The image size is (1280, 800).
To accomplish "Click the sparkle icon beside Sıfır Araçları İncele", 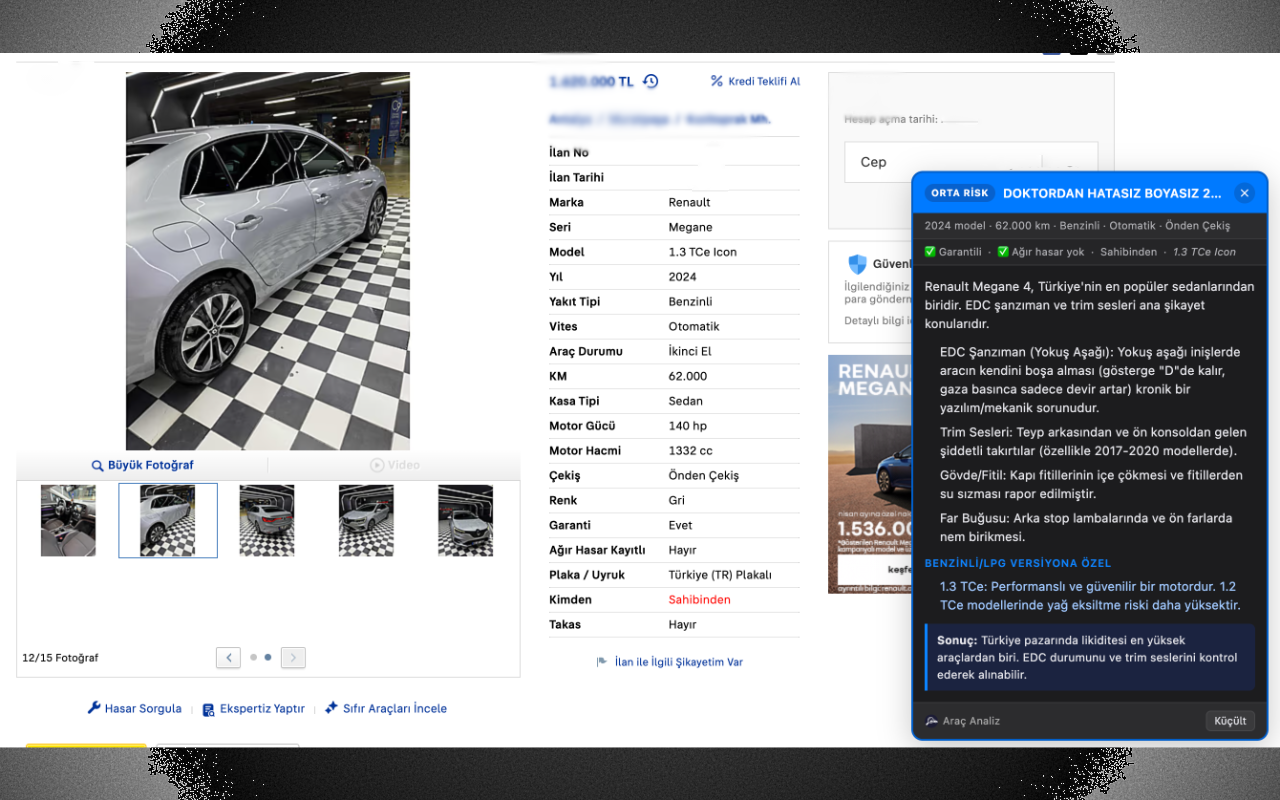I will pyautogui.click(x=330, y=709).
